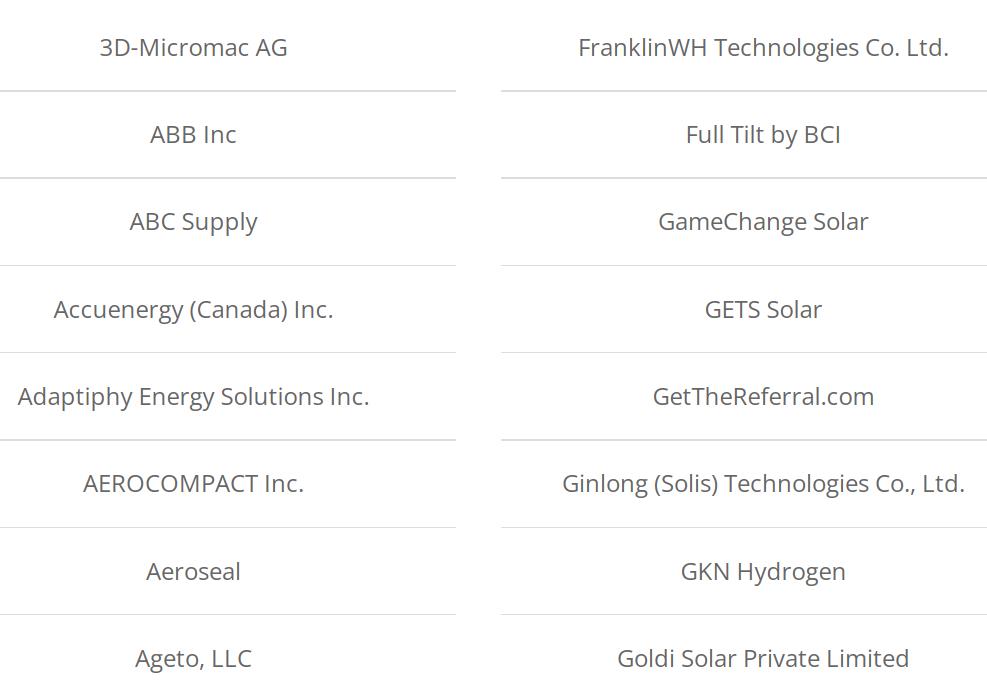Screen dimensions: 987x695
Task: Open the AEROCOMPACT Inc. listing
Action: point(193,484)
